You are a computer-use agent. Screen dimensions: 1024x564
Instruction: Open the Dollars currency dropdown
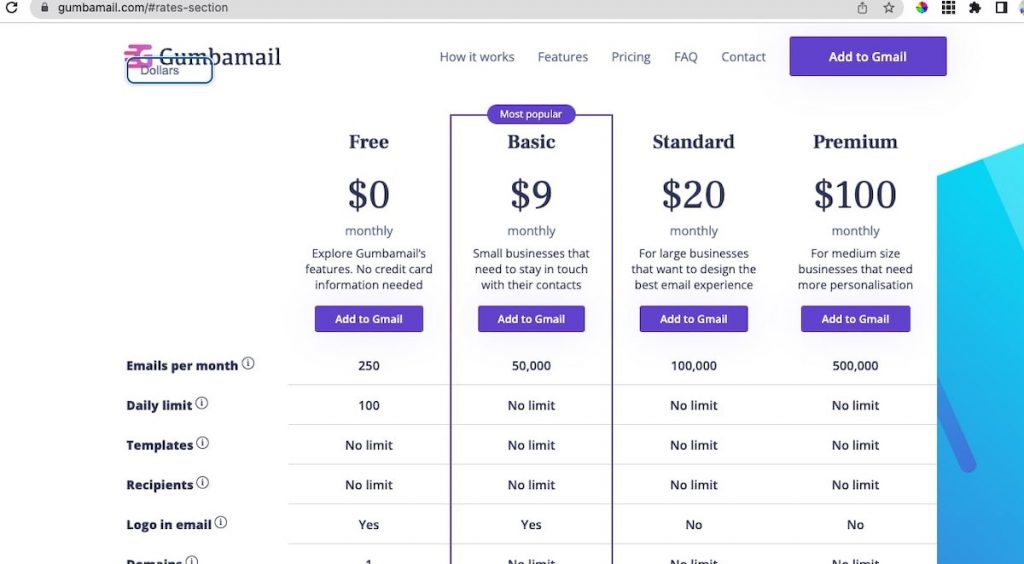[x=170, y=70]
